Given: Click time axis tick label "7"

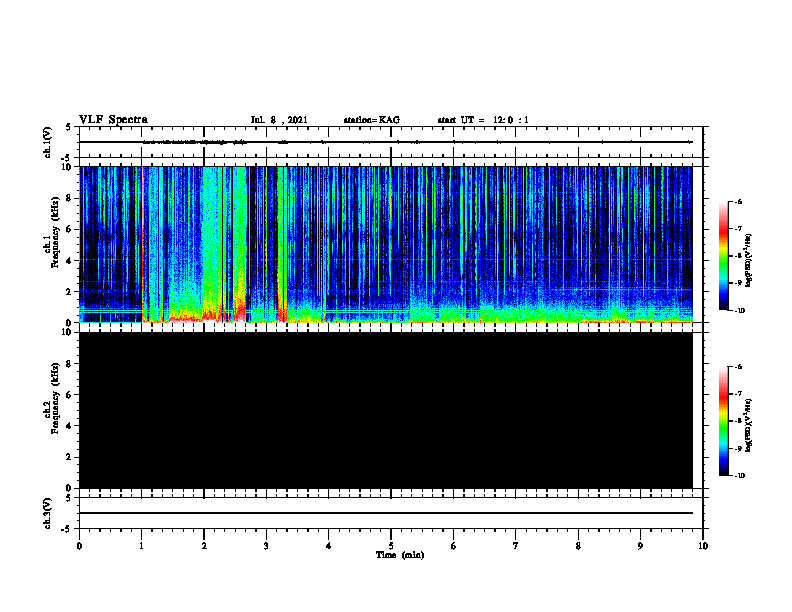Looking at the screenshot, I should (x=516, y=546).
